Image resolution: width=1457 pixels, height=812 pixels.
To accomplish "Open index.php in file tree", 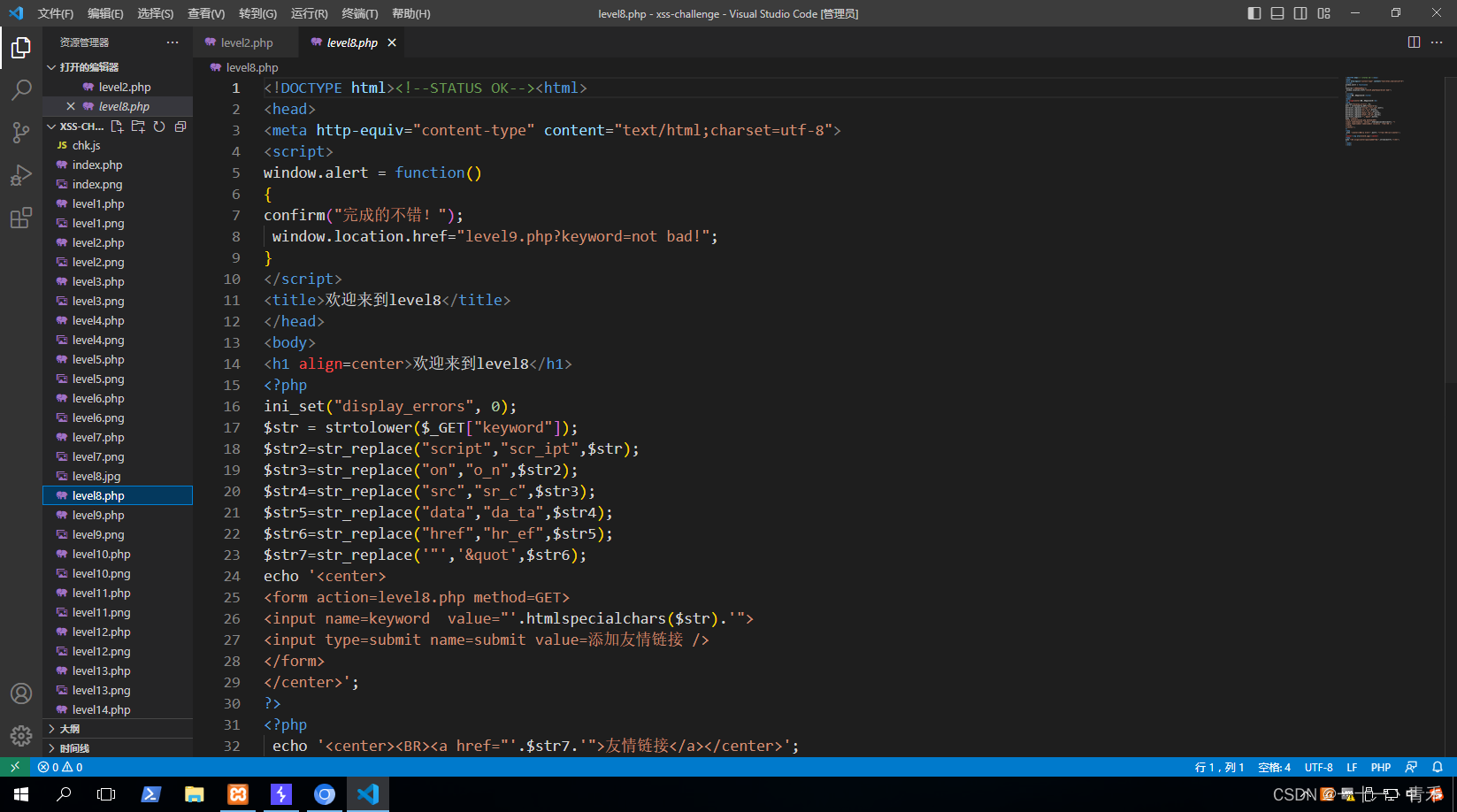I will pos(118,165).
